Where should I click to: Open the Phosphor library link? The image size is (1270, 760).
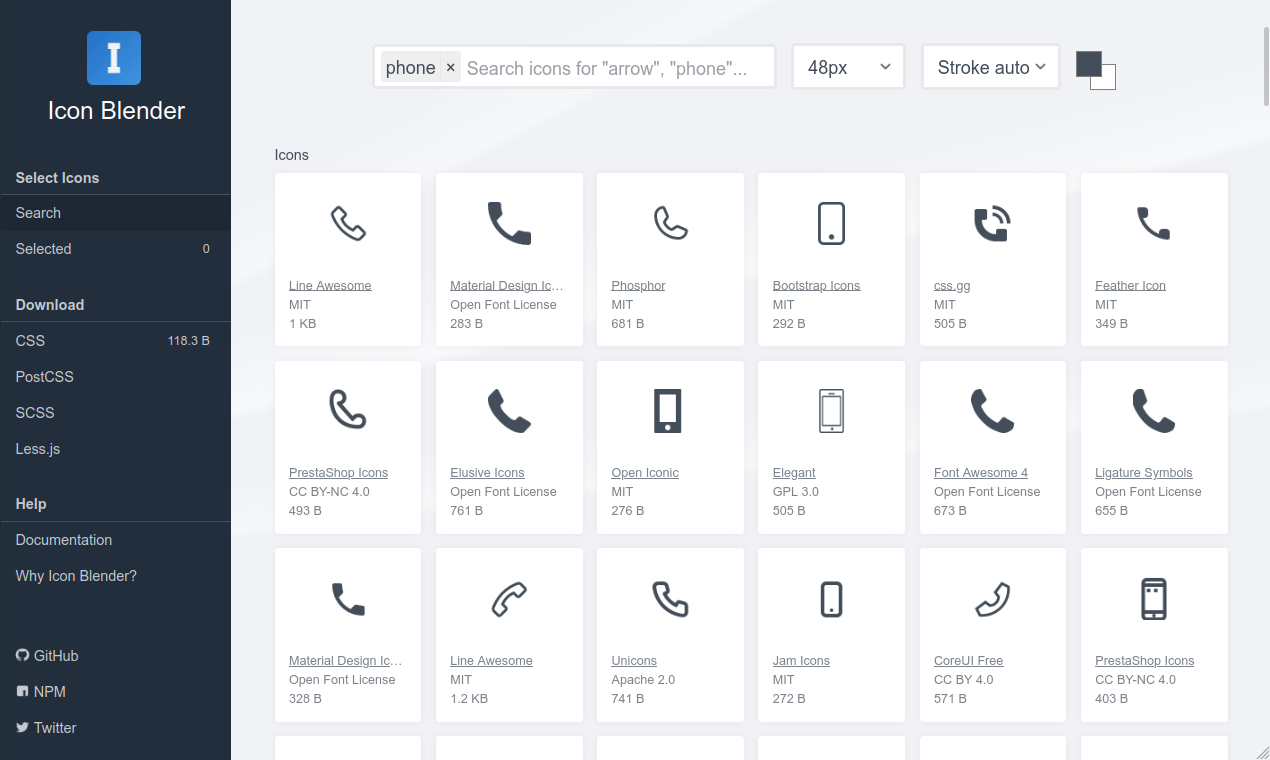(638, 285)
